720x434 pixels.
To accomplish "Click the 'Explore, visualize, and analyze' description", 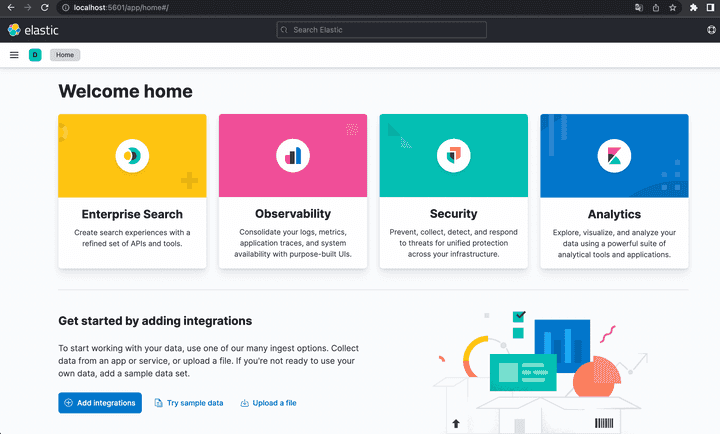I will click(x=614, y=243).
